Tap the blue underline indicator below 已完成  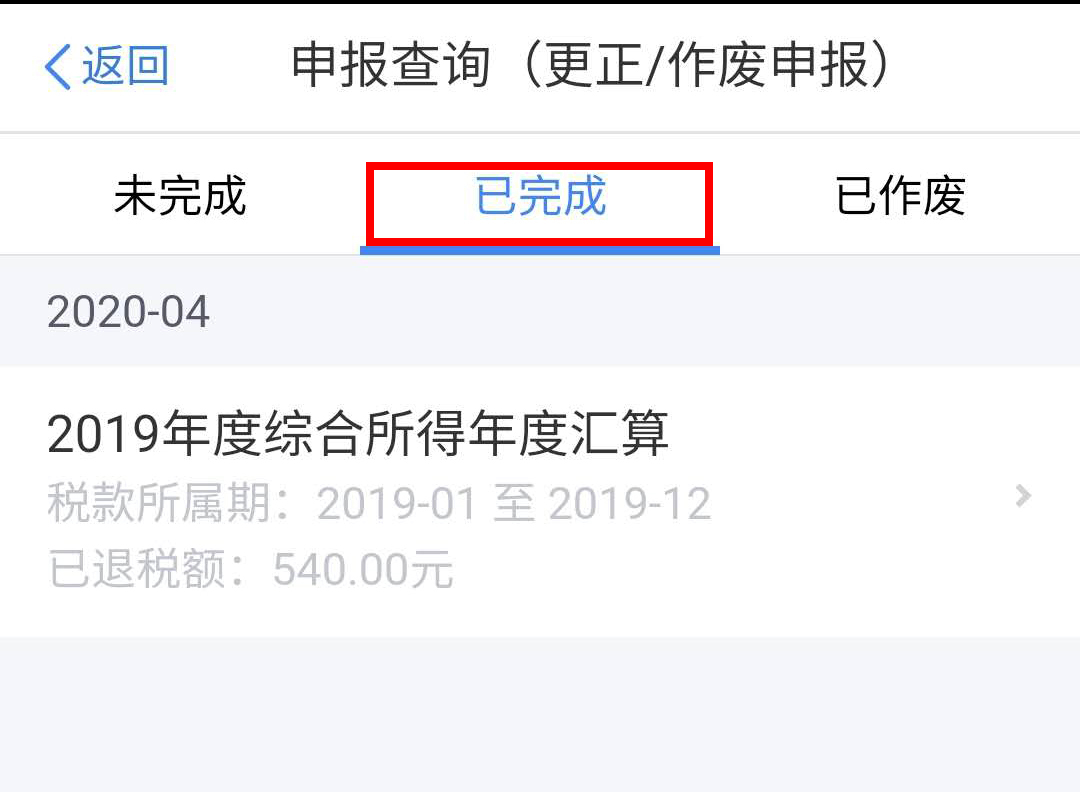[540, 251]
